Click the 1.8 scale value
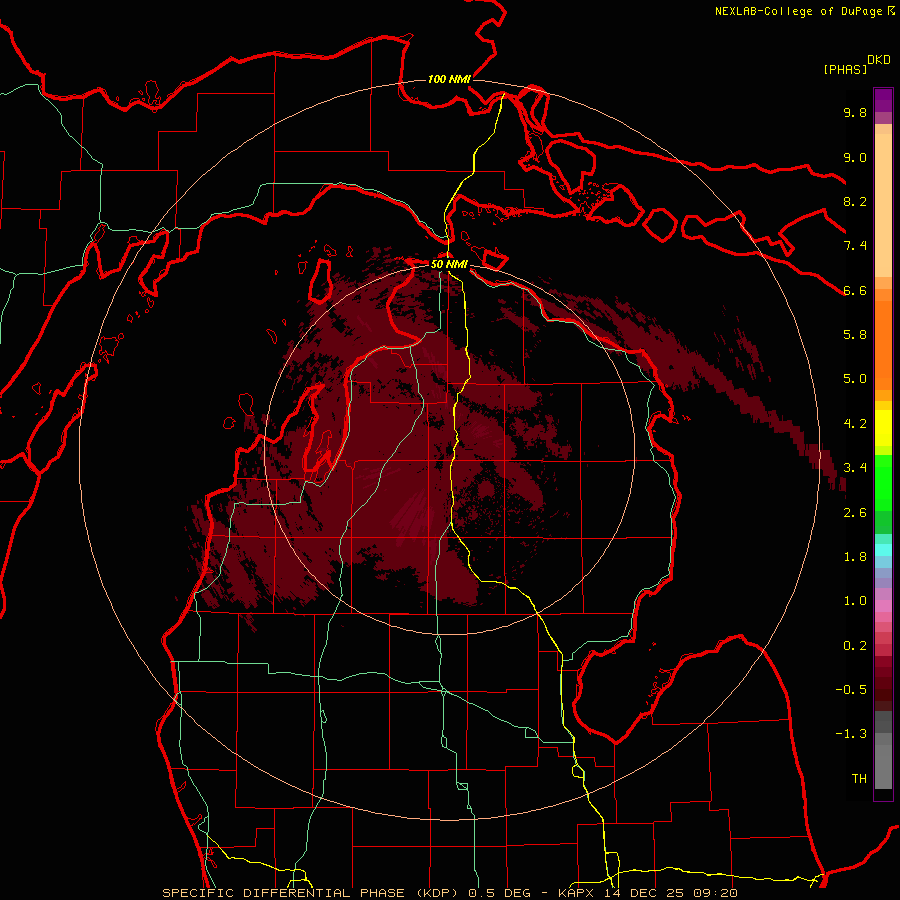Image resolution: width=900 pixels, height=900 pixels. [x=855, y=557]
